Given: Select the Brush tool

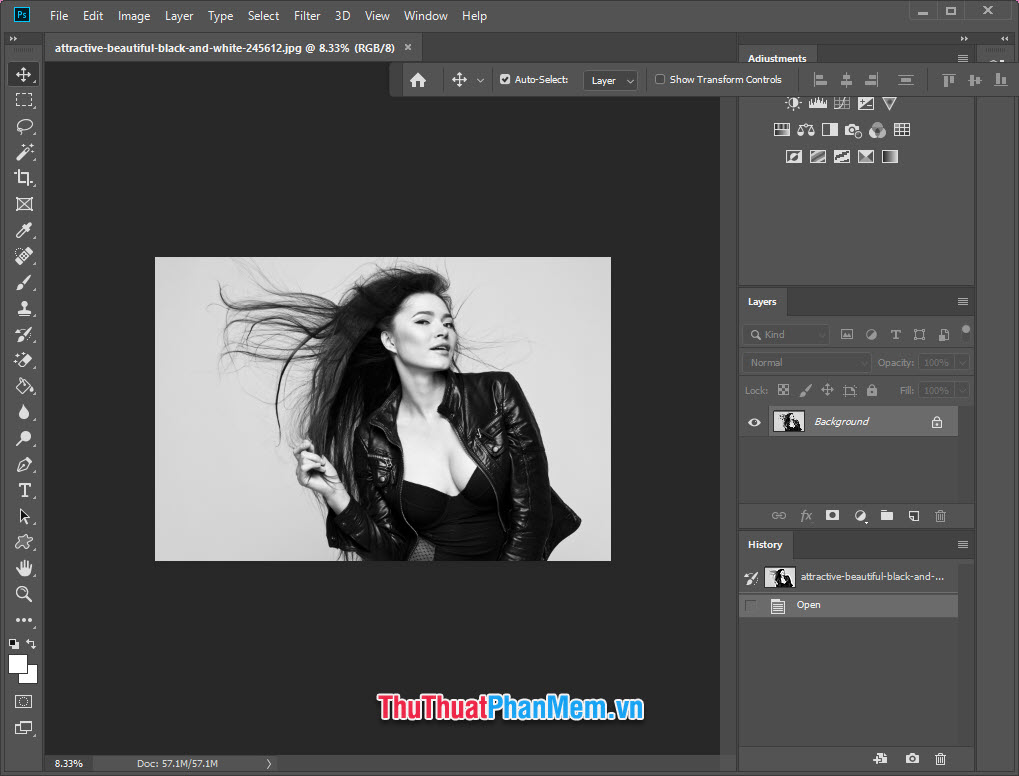Looking at the screenshot, I should click(24, 282).
